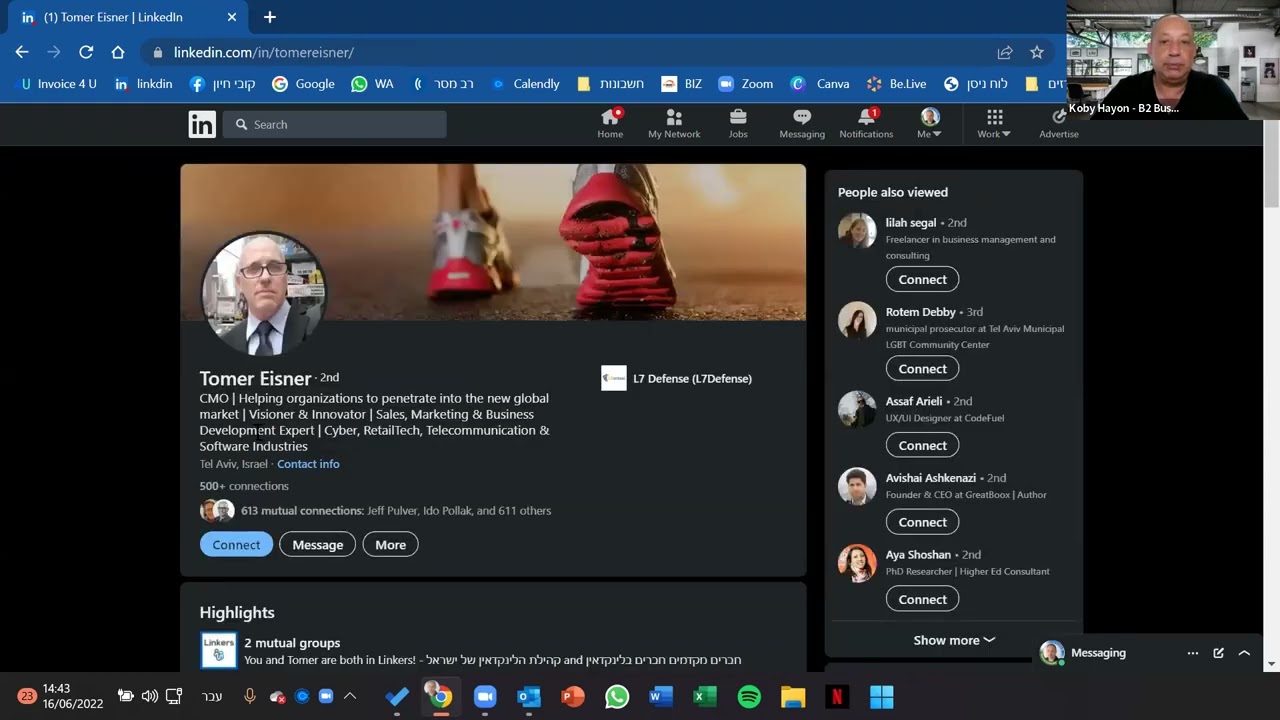Image resolution: width=1280 pixels, height=720 pixels.
Task: Close the Tomer Eisner LinkedIn tab
Action: [x=232, y=17]
